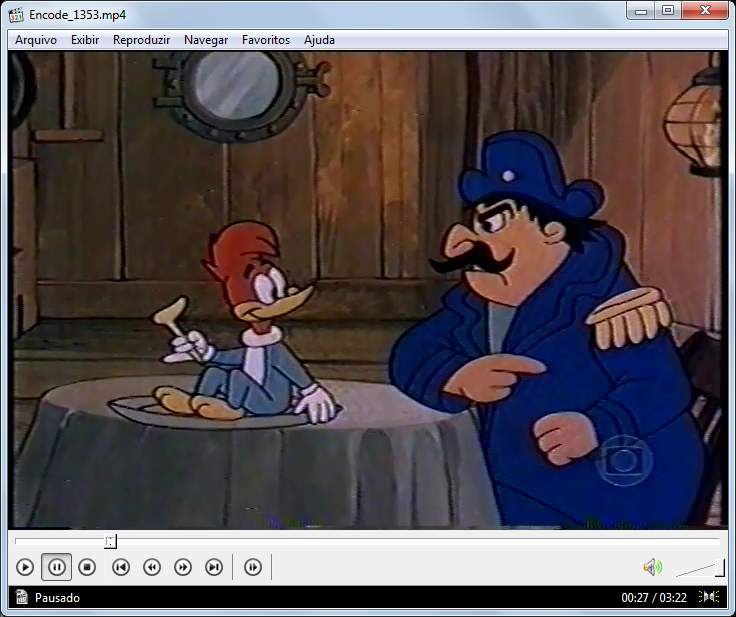Click the 00:27 / 03:22 time display
The height and width of the screenshot is (617, 736).
click(x=654, y=598)
